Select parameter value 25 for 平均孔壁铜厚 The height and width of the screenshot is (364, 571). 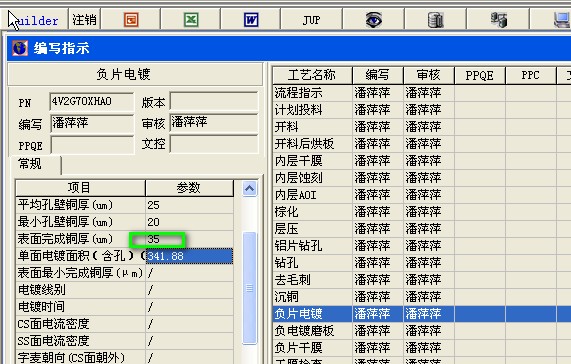click(189, 205)
